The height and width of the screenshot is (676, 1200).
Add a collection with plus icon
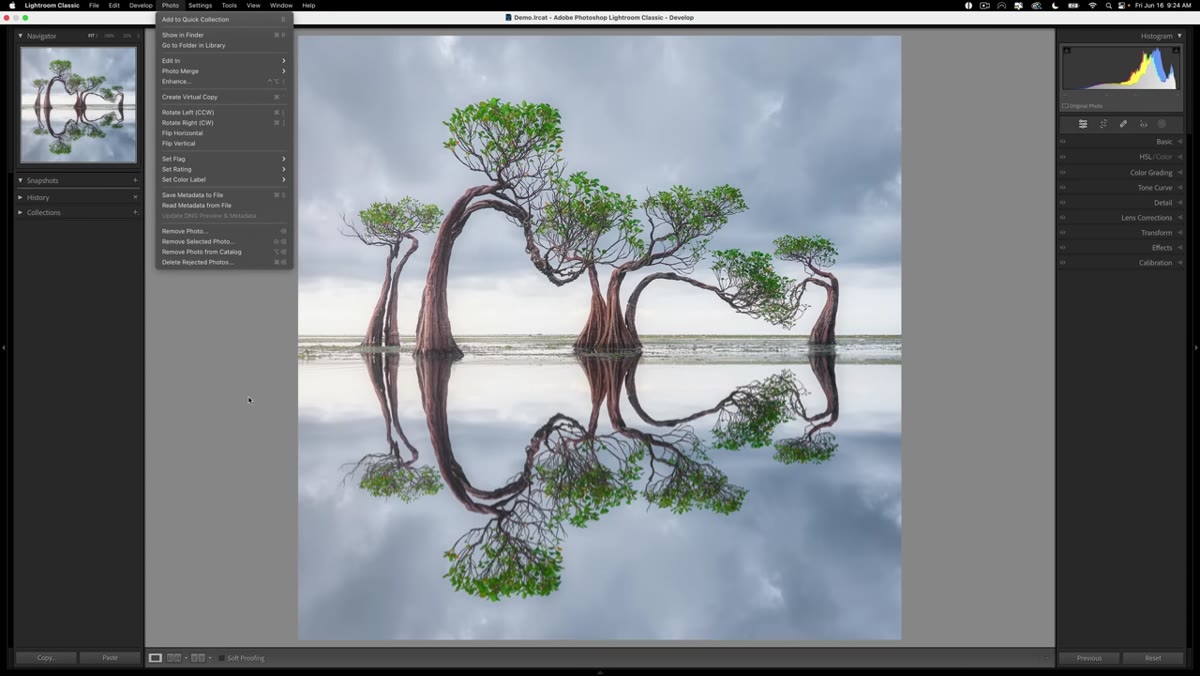point(135,212)
